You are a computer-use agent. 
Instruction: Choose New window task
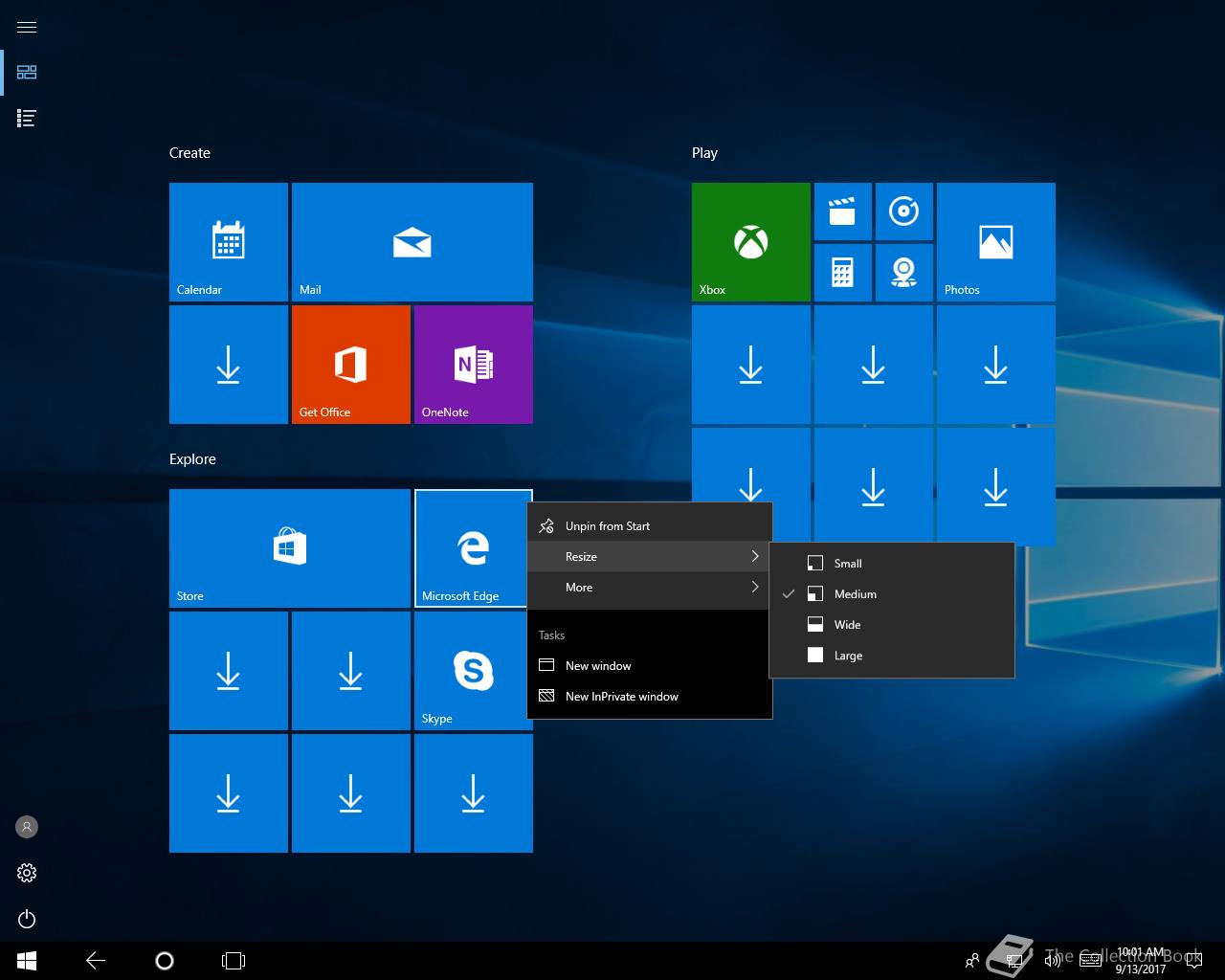click(x=650, y=665)
